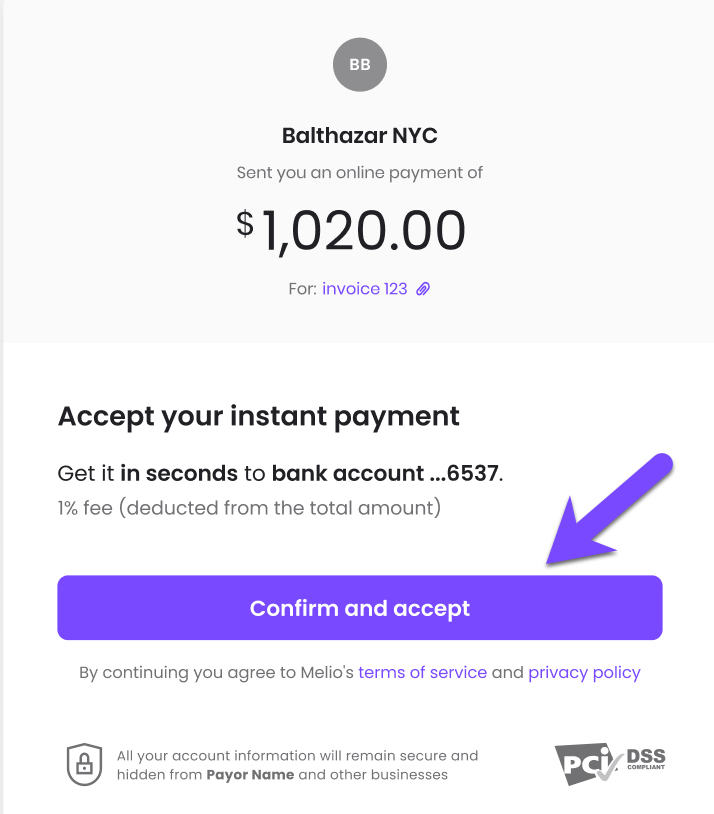The height and width of the screenshot is (814, 714).
Task: Click the bold Payor Name text
Action: pyautogui.click(x=250, y=775)
